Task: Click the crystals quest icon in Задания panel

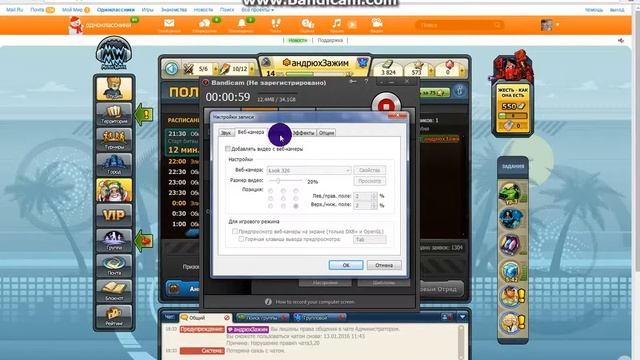Action: coord(511,244)
